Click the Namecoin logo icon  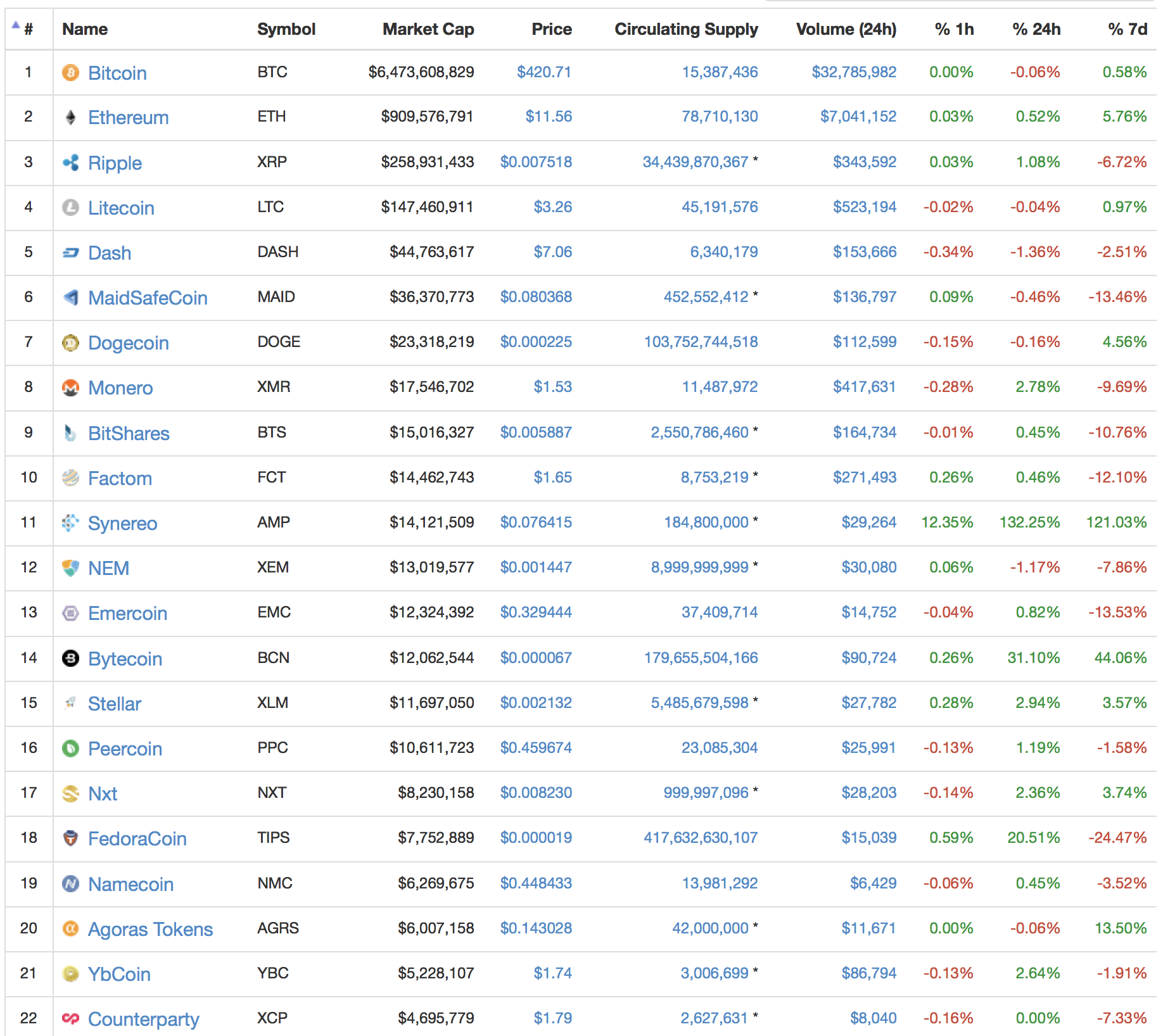70,884
